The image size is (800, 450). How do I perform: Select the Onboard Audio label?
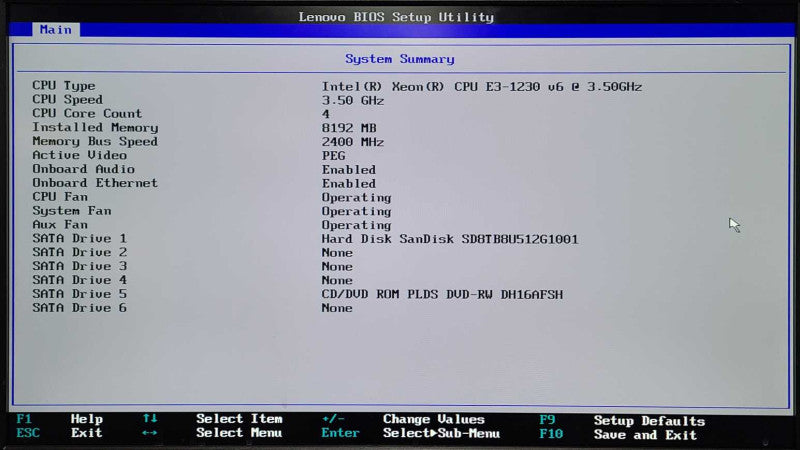tap(84, 169)
